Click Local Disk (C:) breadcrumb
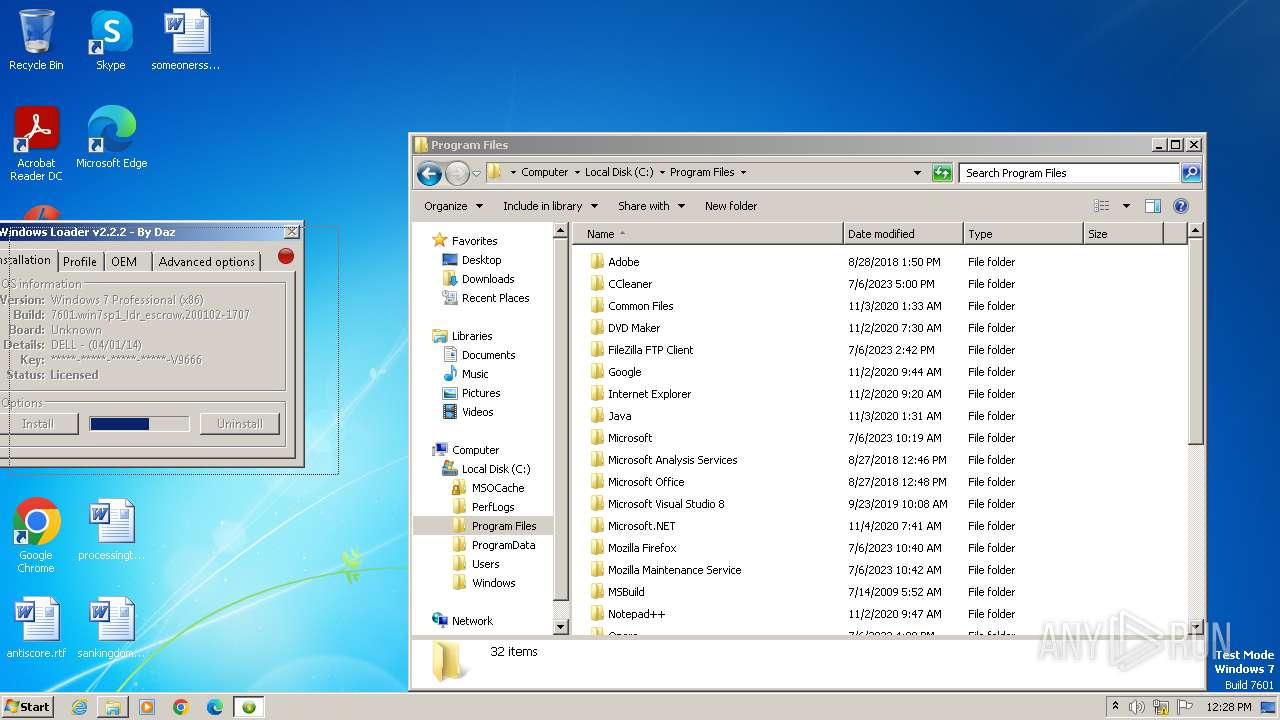This screenshot has height=720, width=1280. coord(619,172)
